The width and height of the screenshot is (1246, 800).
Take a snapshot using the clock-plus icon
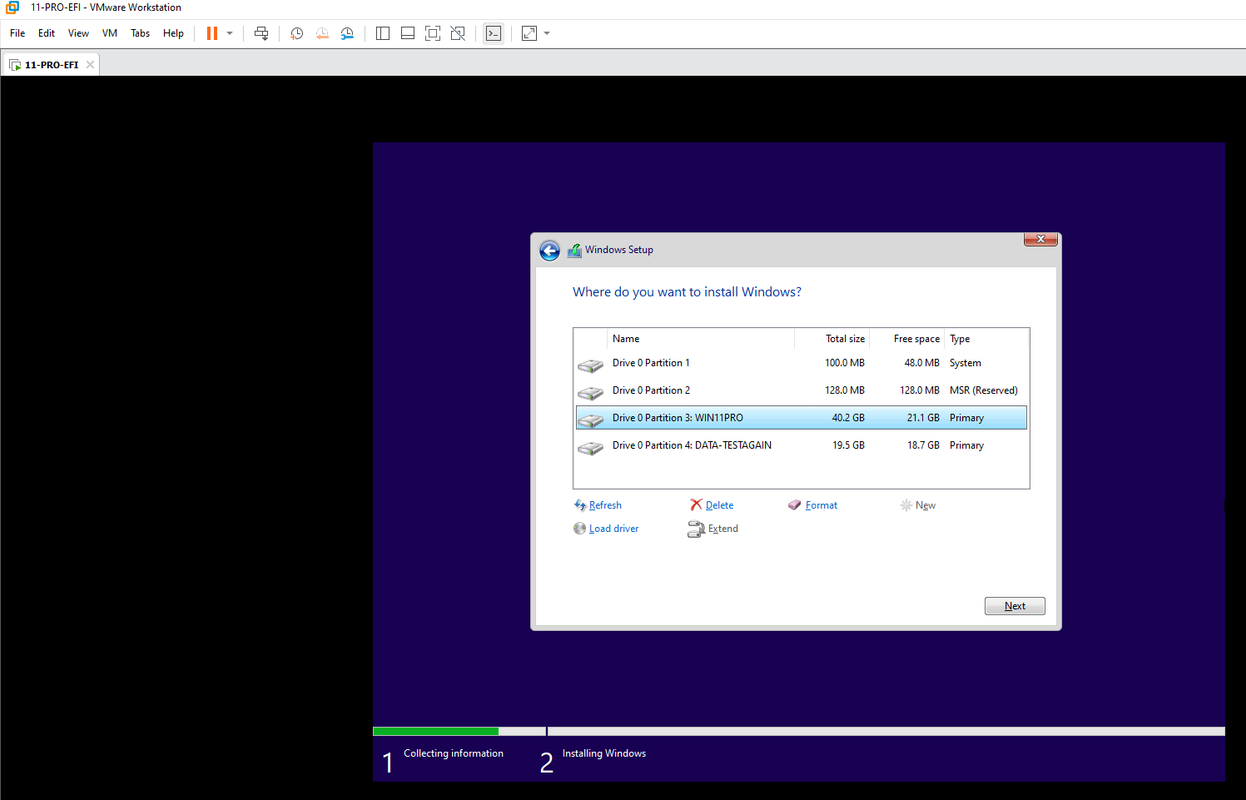coord(297,33)
